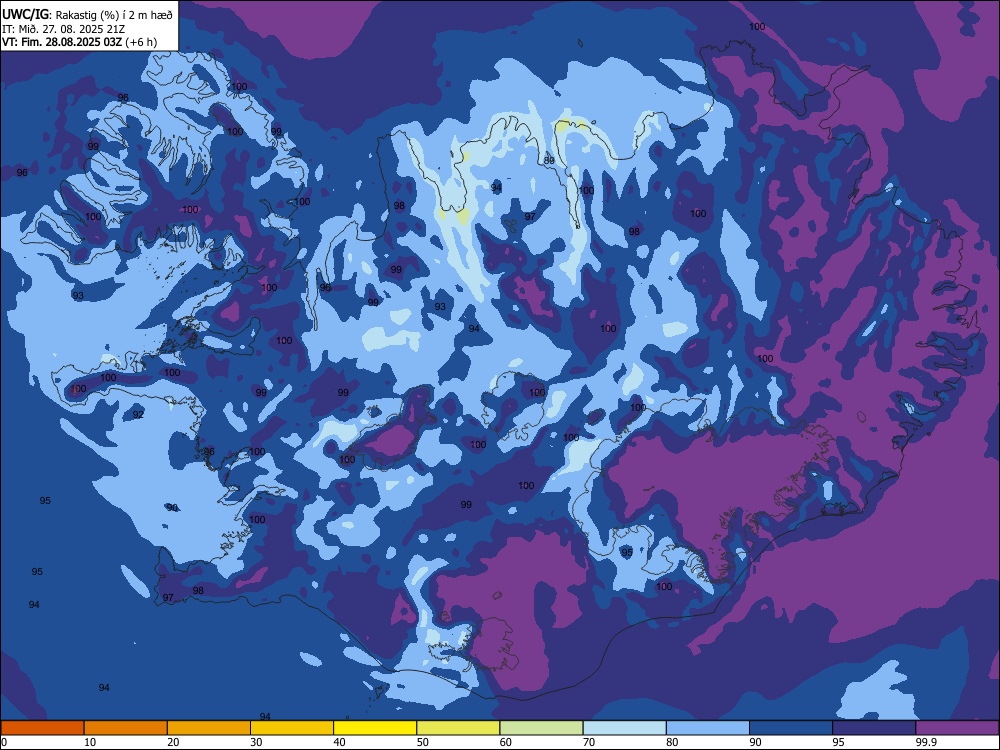Click the legend tick label "70"

coord(589,742)
